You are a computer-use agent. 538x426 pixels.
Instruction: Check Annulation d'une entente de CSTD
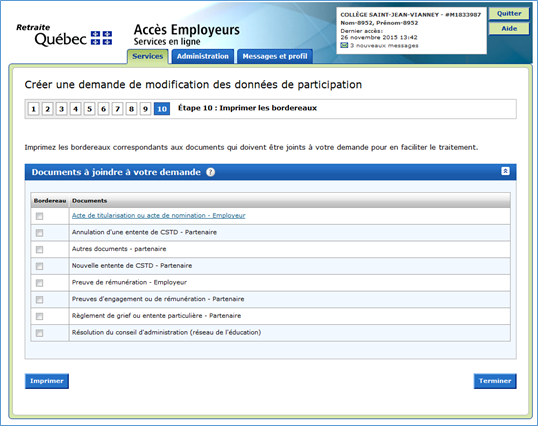point(39,233)
